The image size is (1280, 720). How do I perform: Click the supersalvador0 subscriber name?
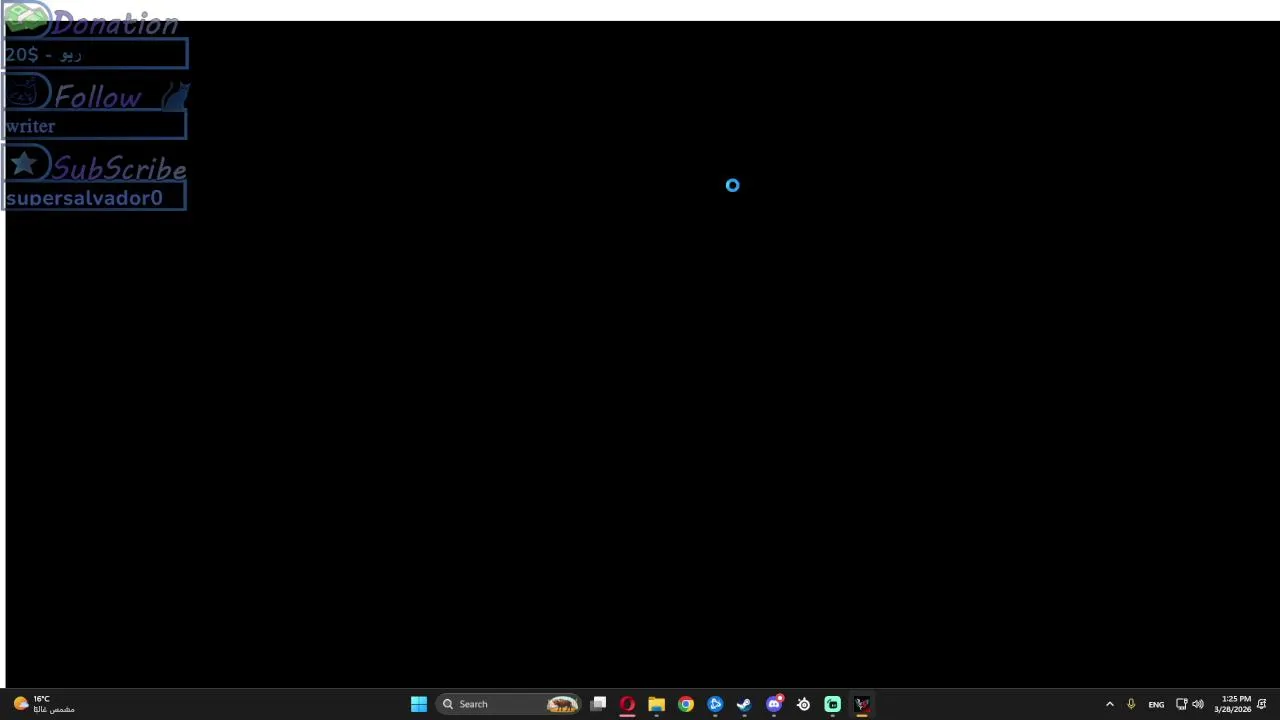pyautogui.click(x=84, y=198)
